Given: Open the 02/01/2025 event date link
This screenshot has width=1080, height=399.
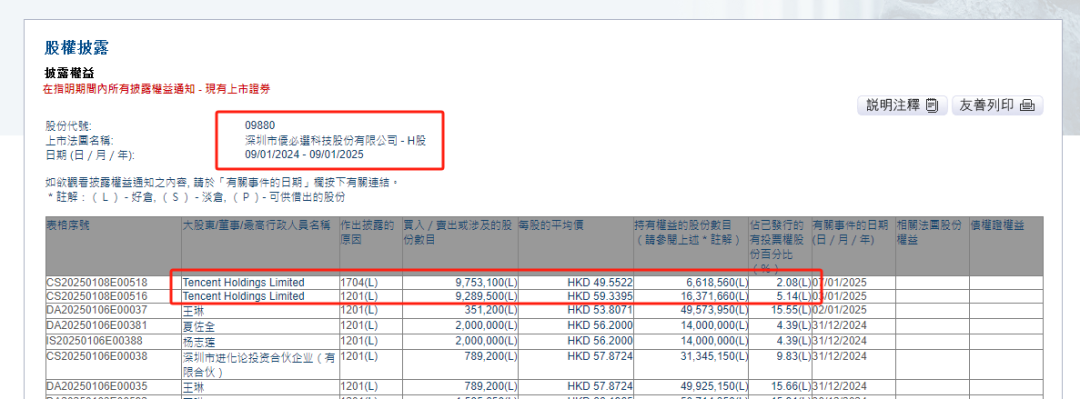Looking at the screenshot, I should (840, 310).
